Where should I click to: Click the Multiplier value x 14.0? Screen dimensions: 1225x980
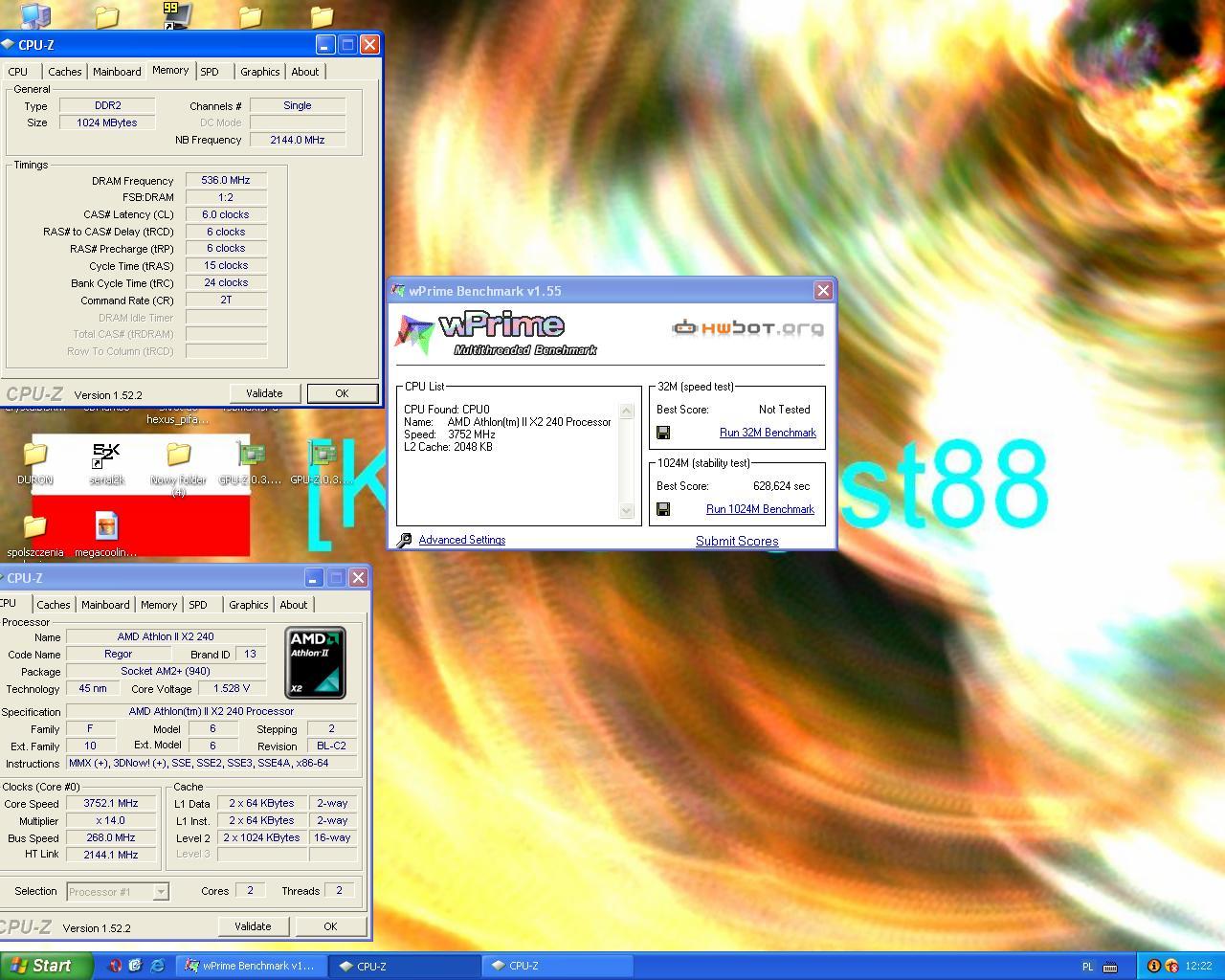110,821
